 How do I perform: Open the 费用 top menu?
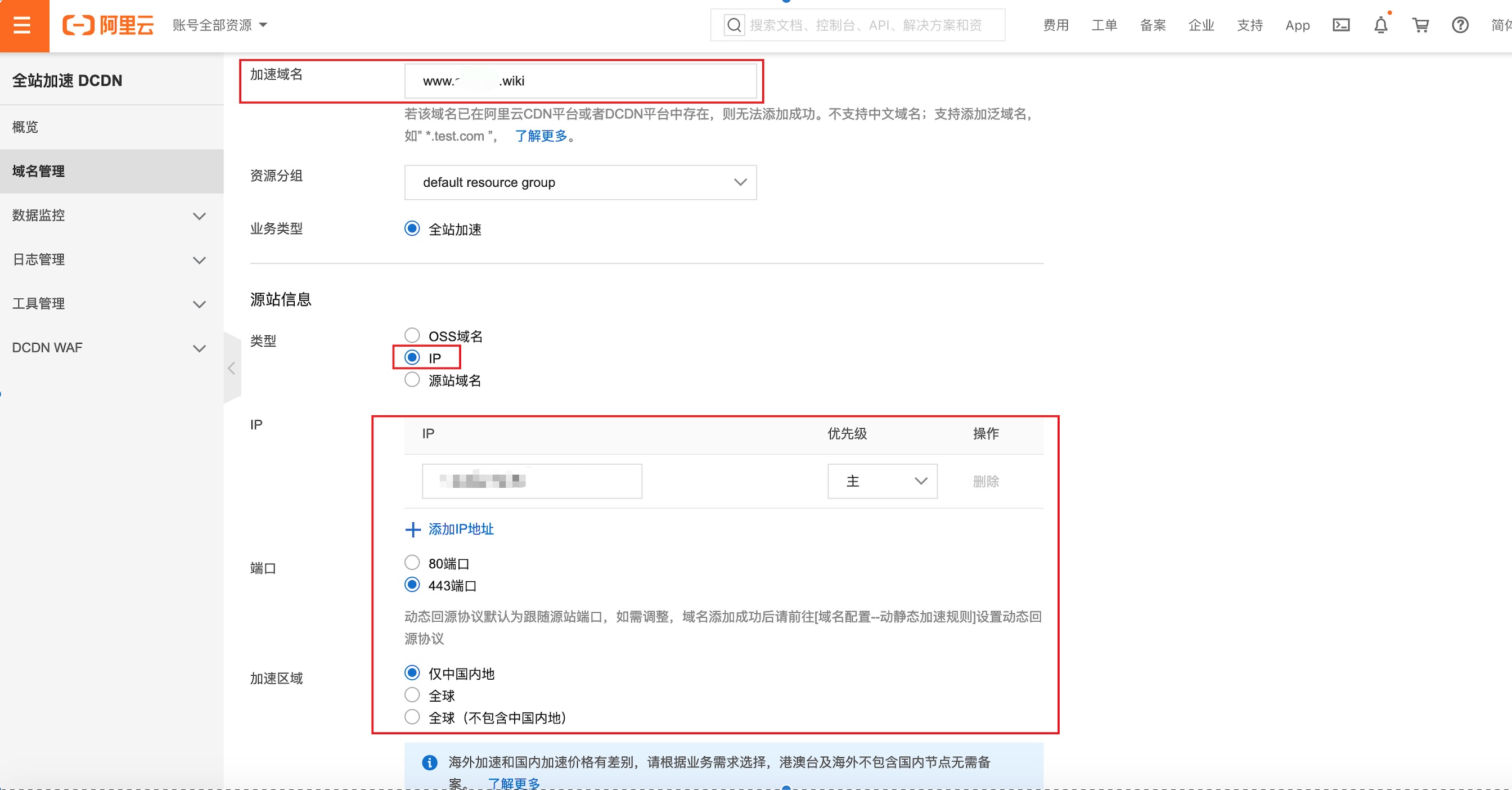(x=1055, y=25)
